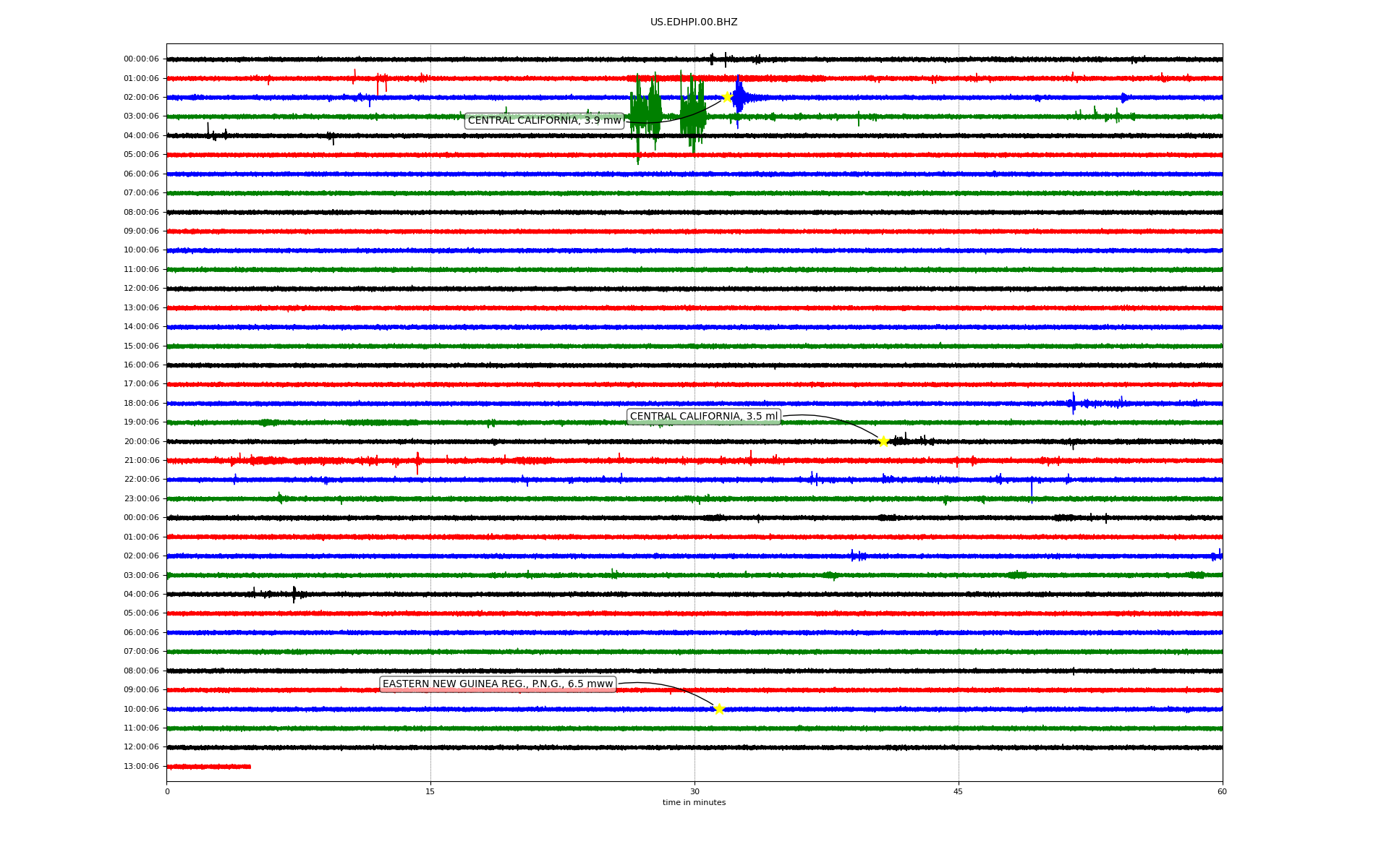Click the blue spike on the 18:00:06 trace
1389x868 pixels.
click(x=1074, y=403)
